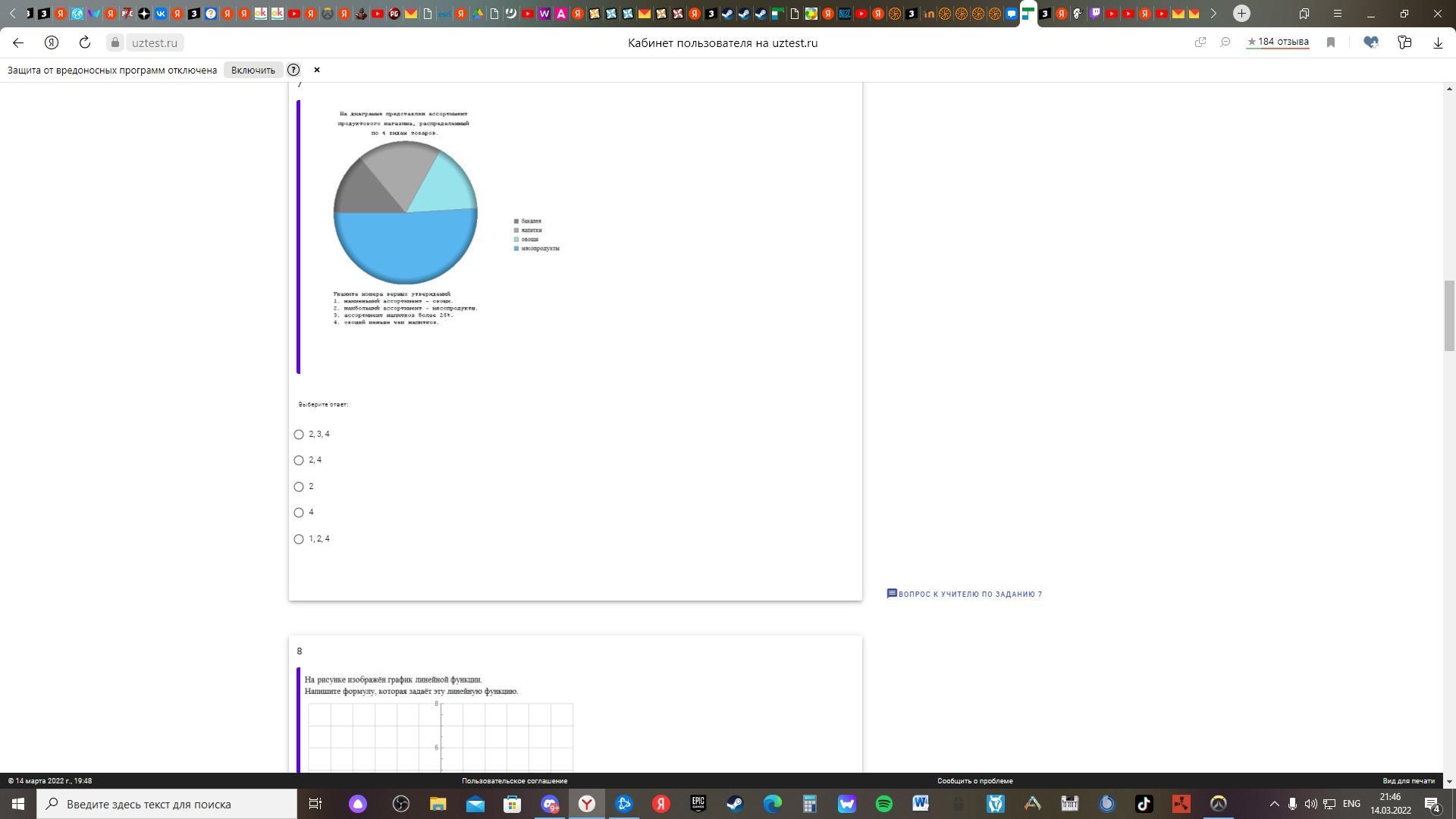Viewport: 1456px width, 819px height.
Task: Open Yandex home button icon
Action: pyautogui.click(x=52, y=42)
